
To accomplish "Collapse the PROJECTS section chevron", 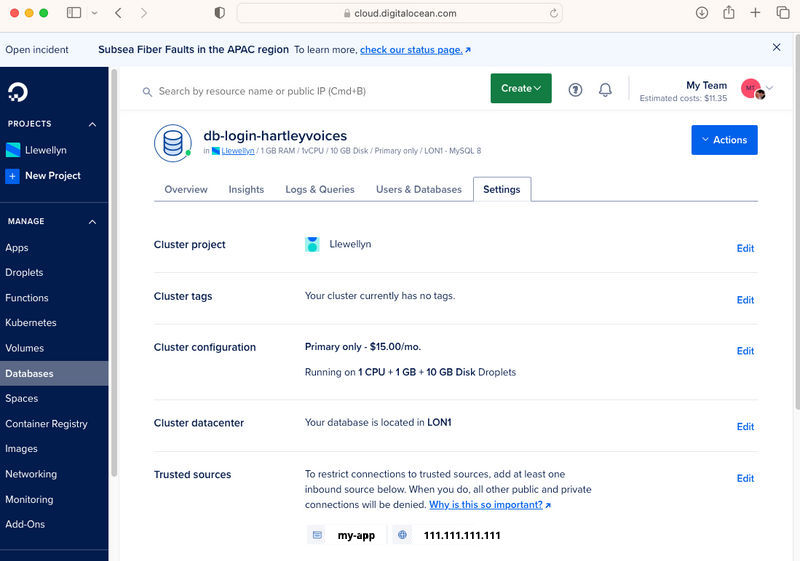I will (92, 124).
